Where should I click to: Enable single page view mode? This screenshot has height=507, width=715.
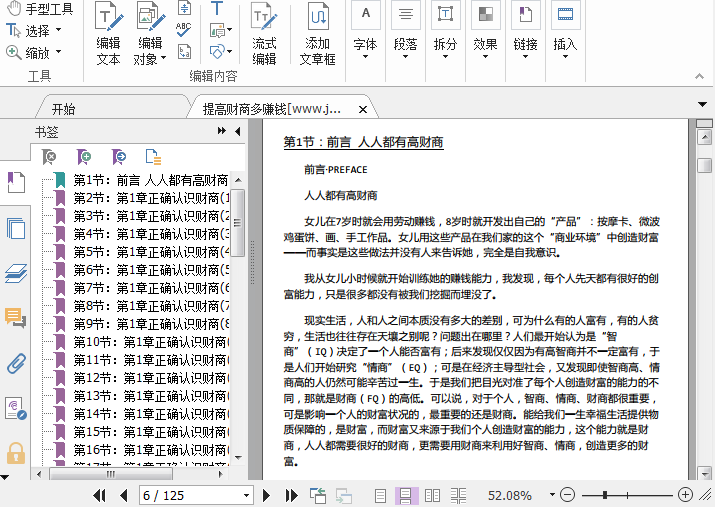[x=380, y=495]
